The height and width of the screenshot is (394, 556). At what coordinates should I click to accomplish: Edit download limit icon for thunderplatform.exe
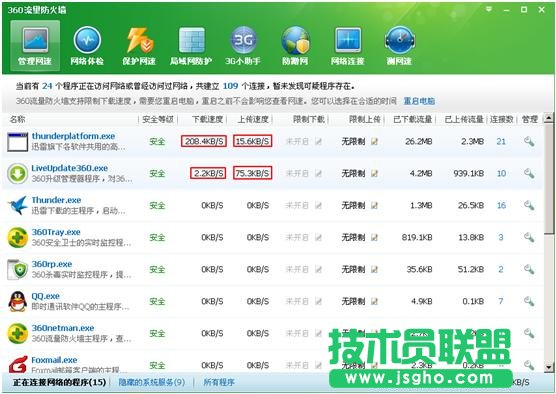coord(318,141)
